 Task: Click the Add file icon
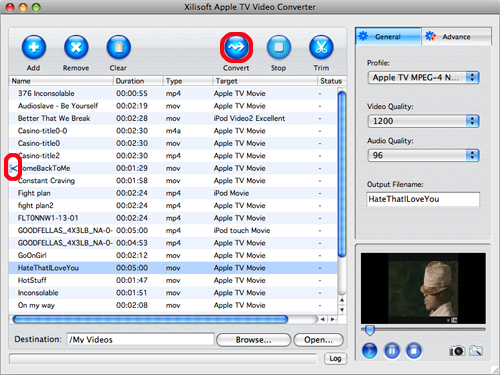(x=34, y=47)
